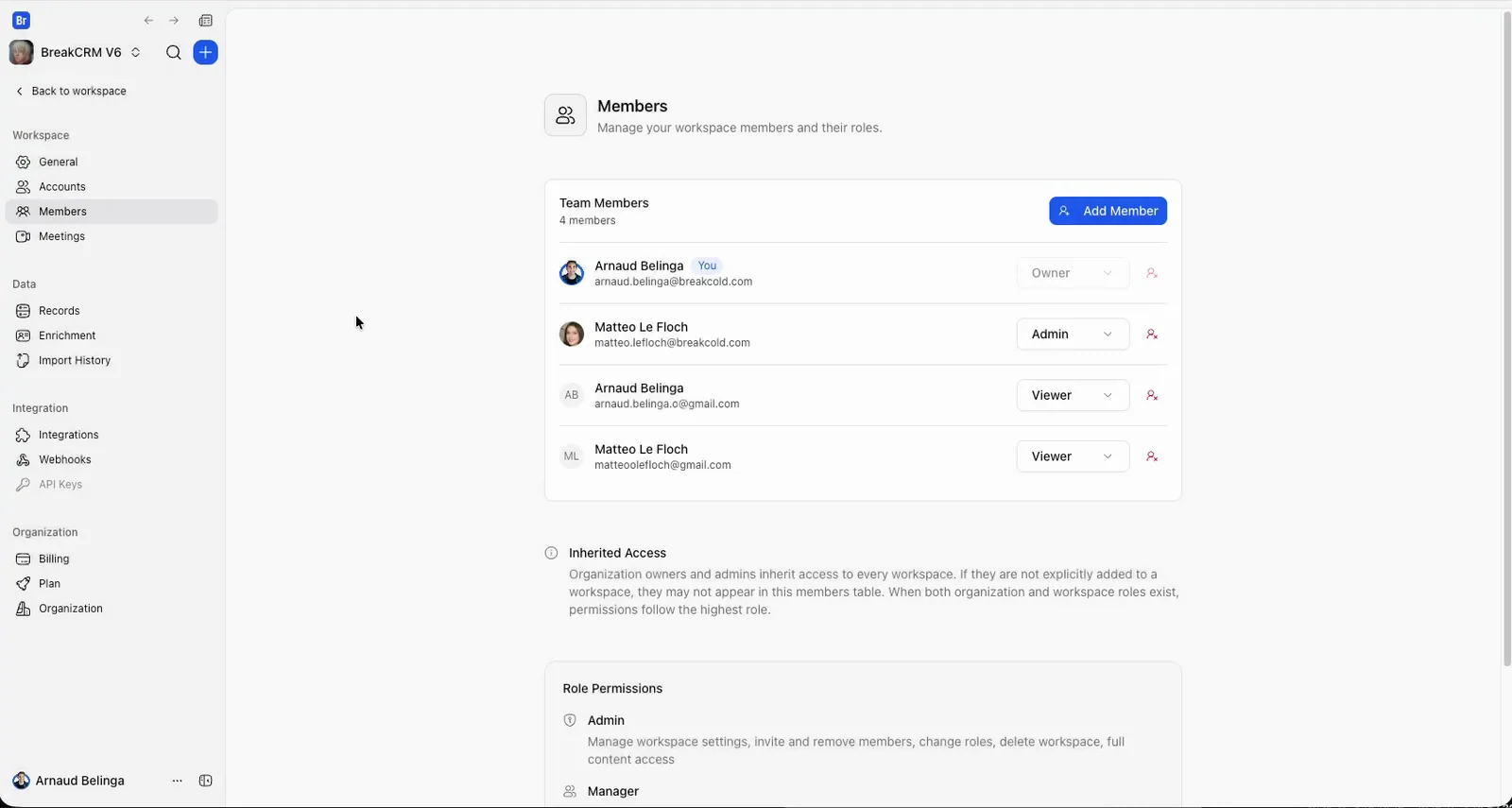The width and height of the screenshot is (1512, 808).
Task: Open Accounts in sidebar
Action: click(x=112, y=187)
